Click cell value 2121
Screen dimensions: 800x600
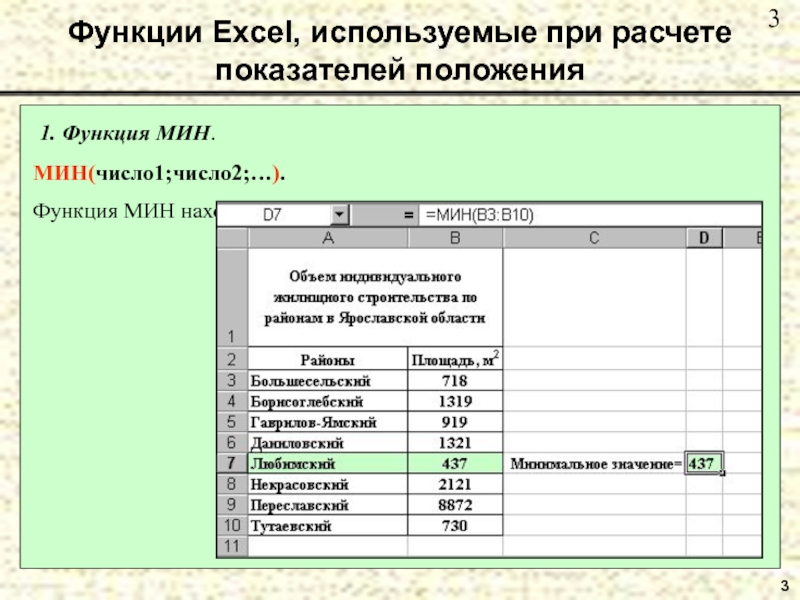[455, 484]
